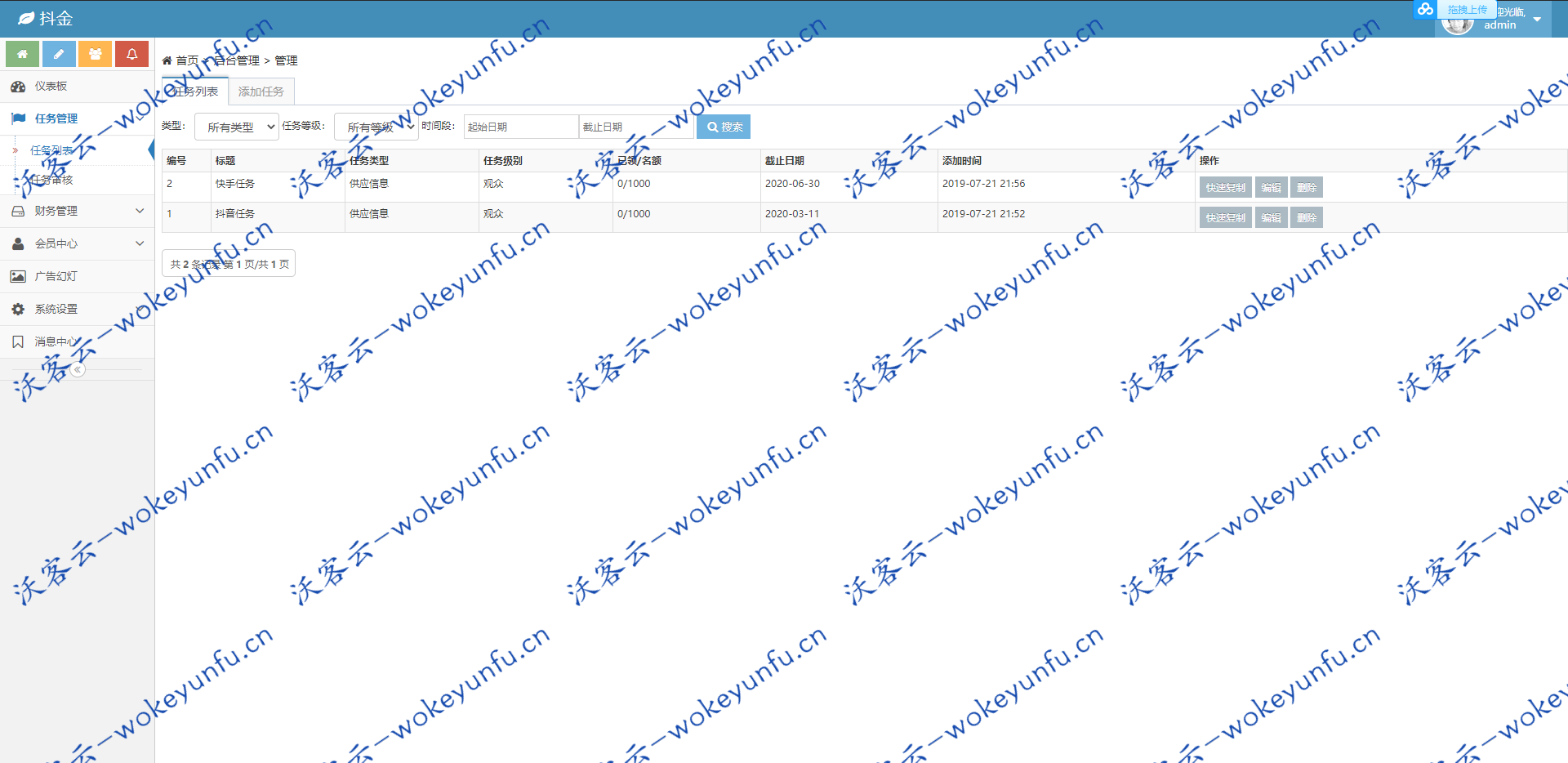The width and height of the screenshot is (1568, 763).
Task: Click 删除 for the 抖音任务 row
Action: (1307, 217)
